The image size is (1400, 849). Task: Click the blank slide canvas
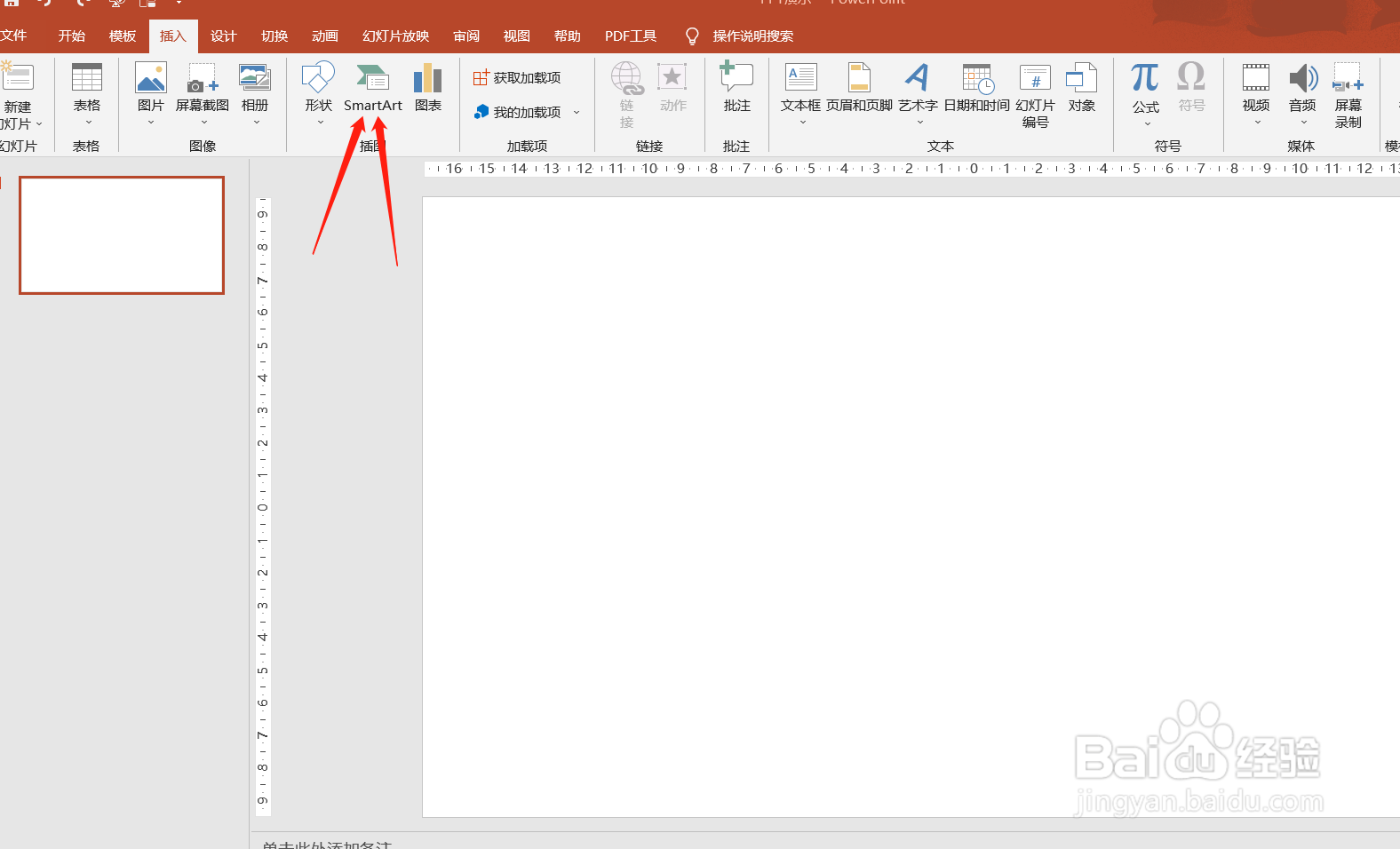point(911,506)
